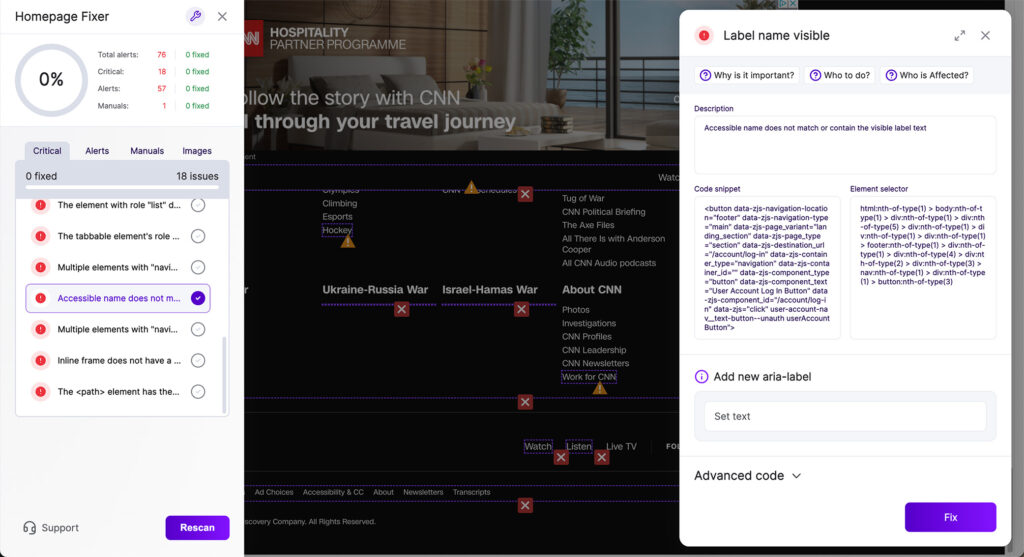Viewport: 1024px width, 557px height.
Task: Click the Rescan button
Action: pos(197,528)
